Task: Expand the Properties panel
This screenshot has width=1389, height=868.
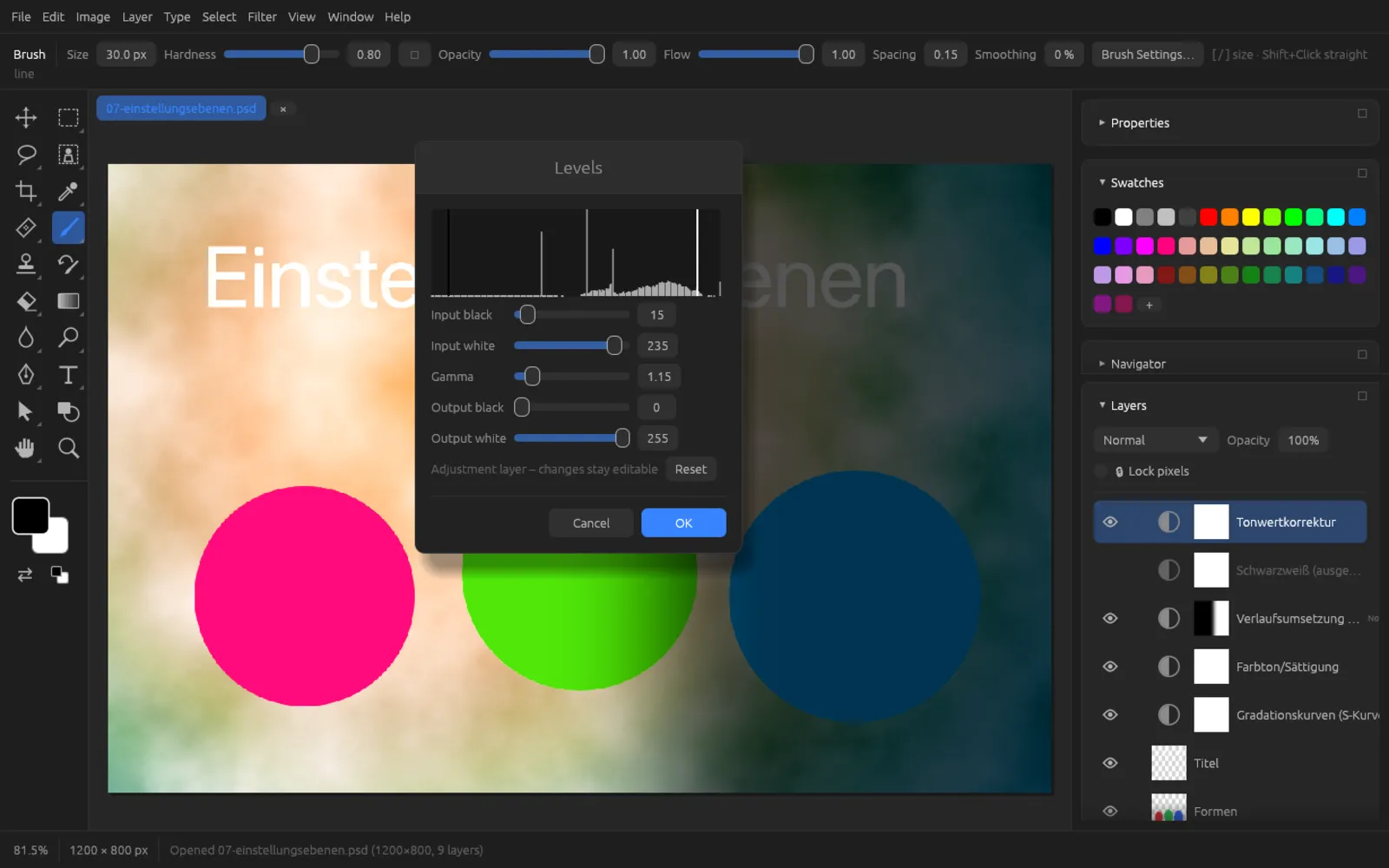Action: coord(1102,123)
